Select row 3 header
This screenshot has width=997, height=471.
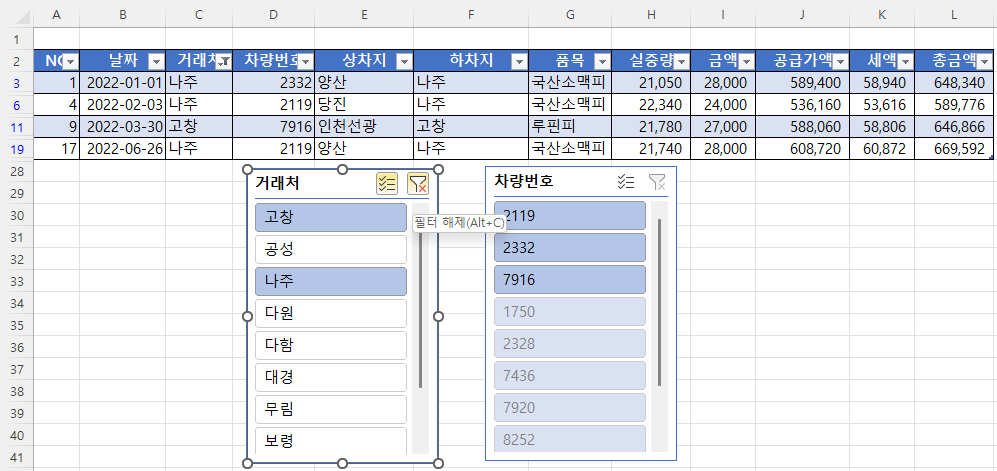click(17, 83)
